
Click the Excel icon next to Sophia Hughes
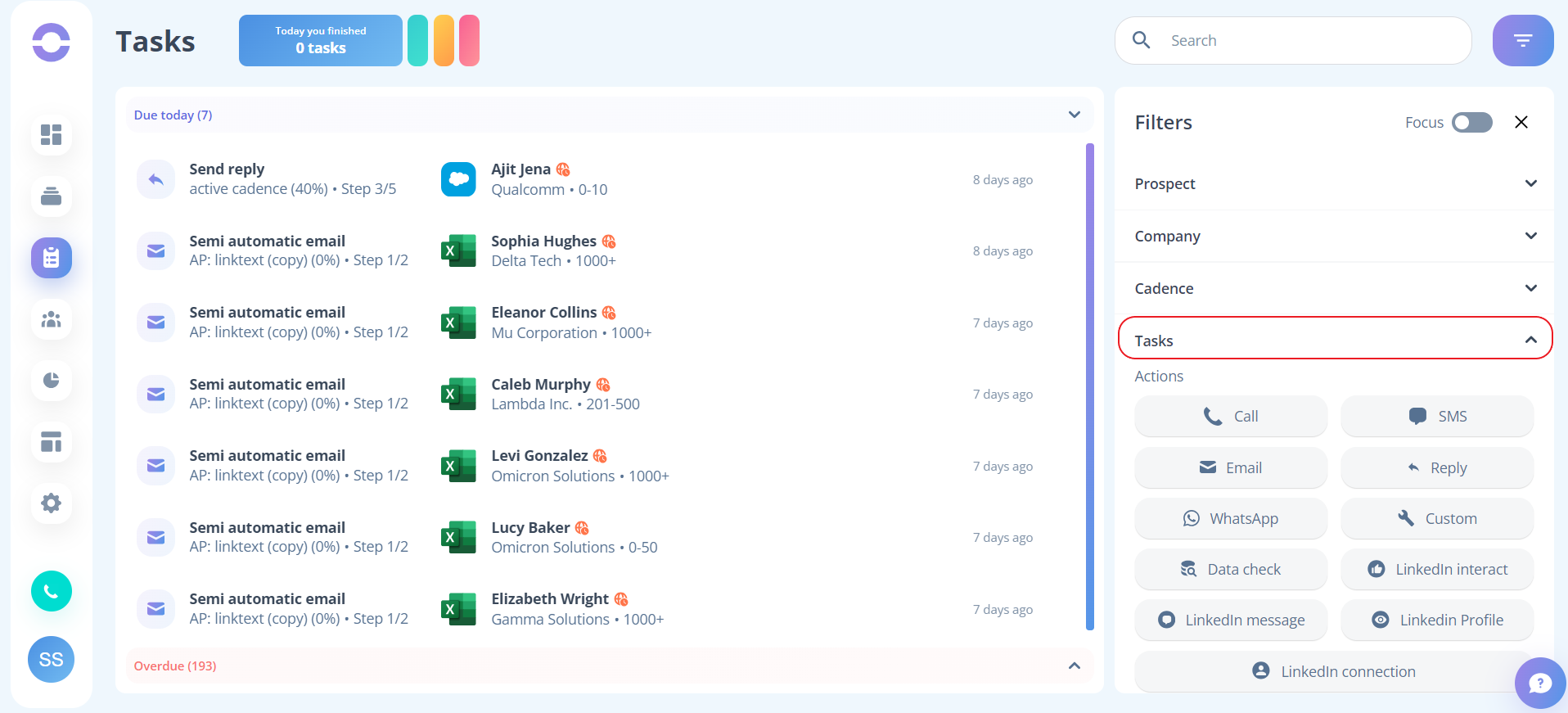[x=458, y=250]
